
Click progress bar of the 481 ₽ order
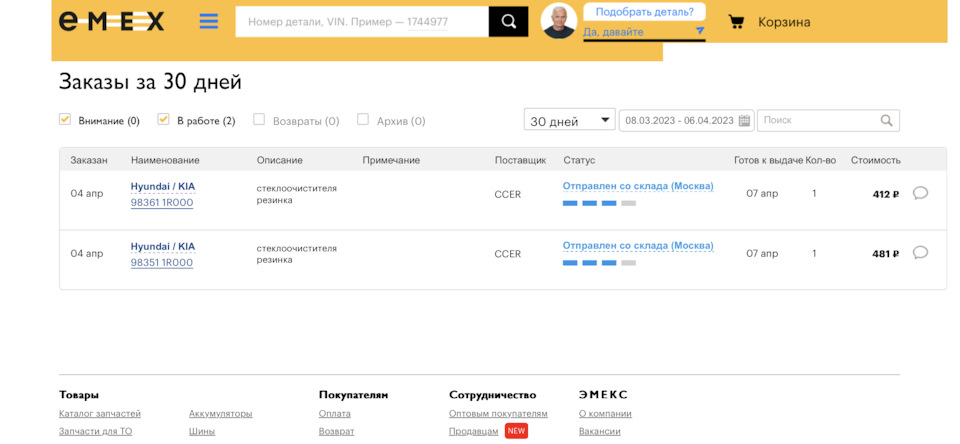[x=599, y=263]
